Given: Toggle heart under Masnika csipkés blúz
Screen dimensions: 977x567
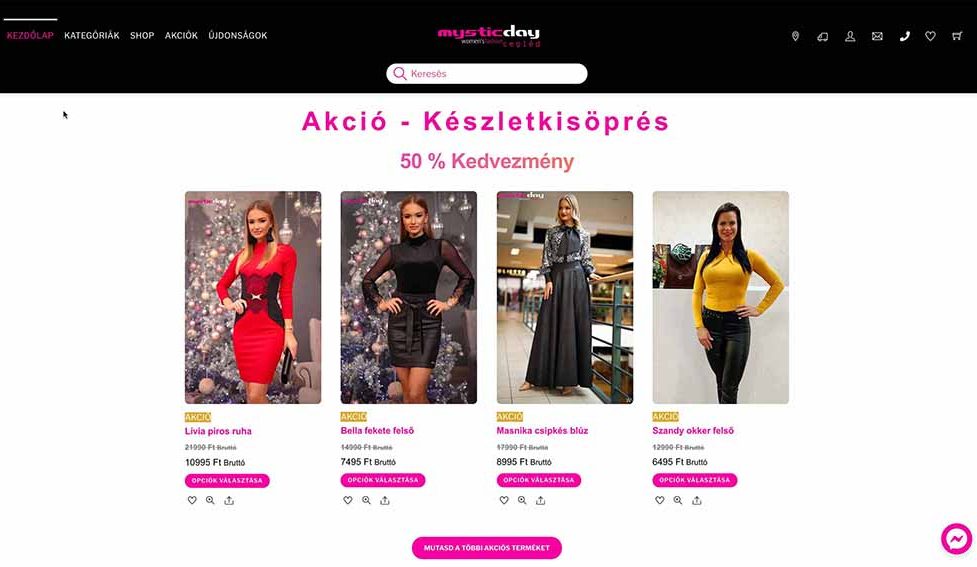Looking at the screenshot, I should (x=503, y=500).
